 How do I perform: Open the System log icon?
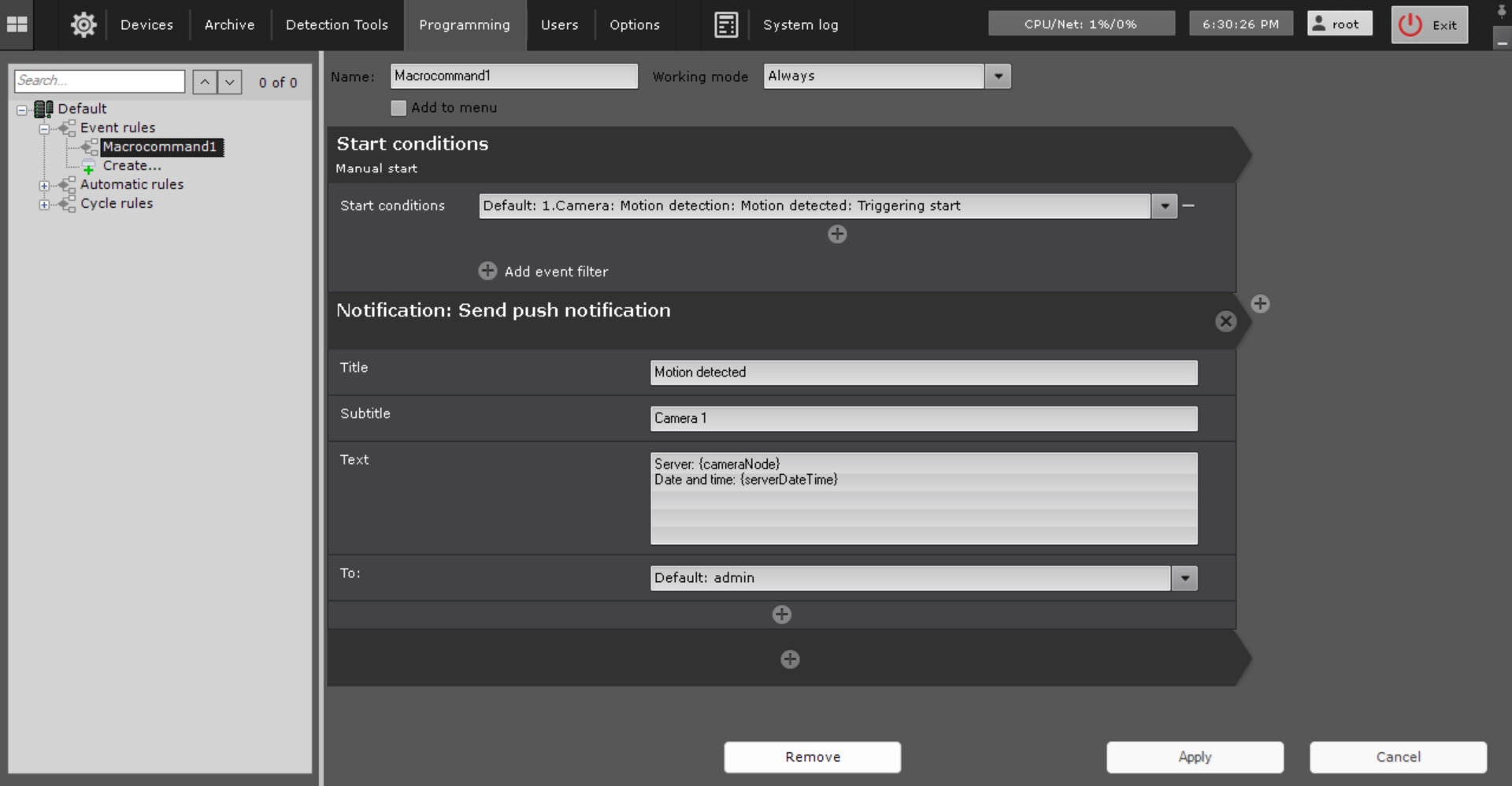point(725,24)
